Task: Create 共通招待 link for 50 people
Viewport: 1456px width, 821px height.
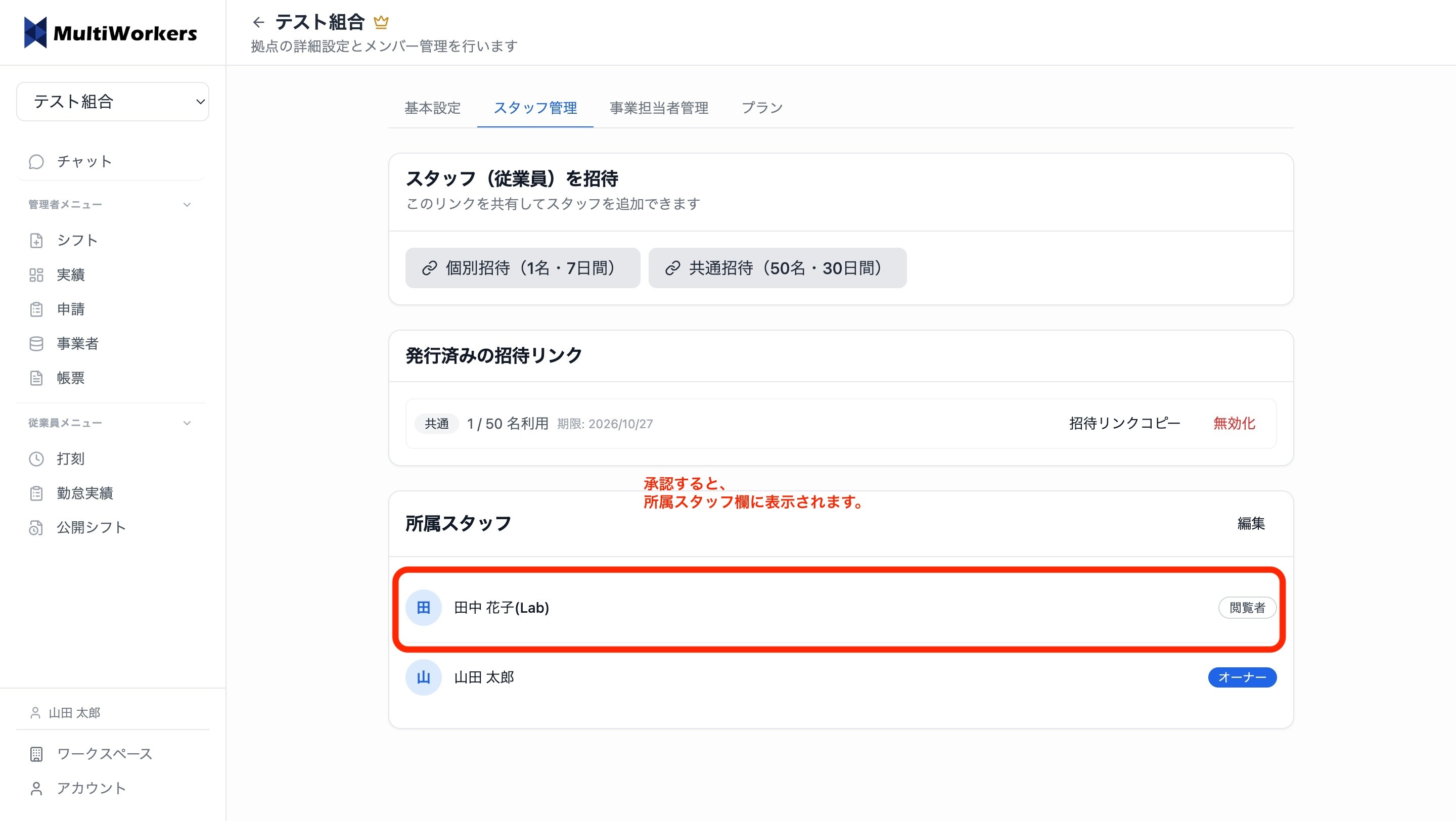Action: (x=778, y=268)
